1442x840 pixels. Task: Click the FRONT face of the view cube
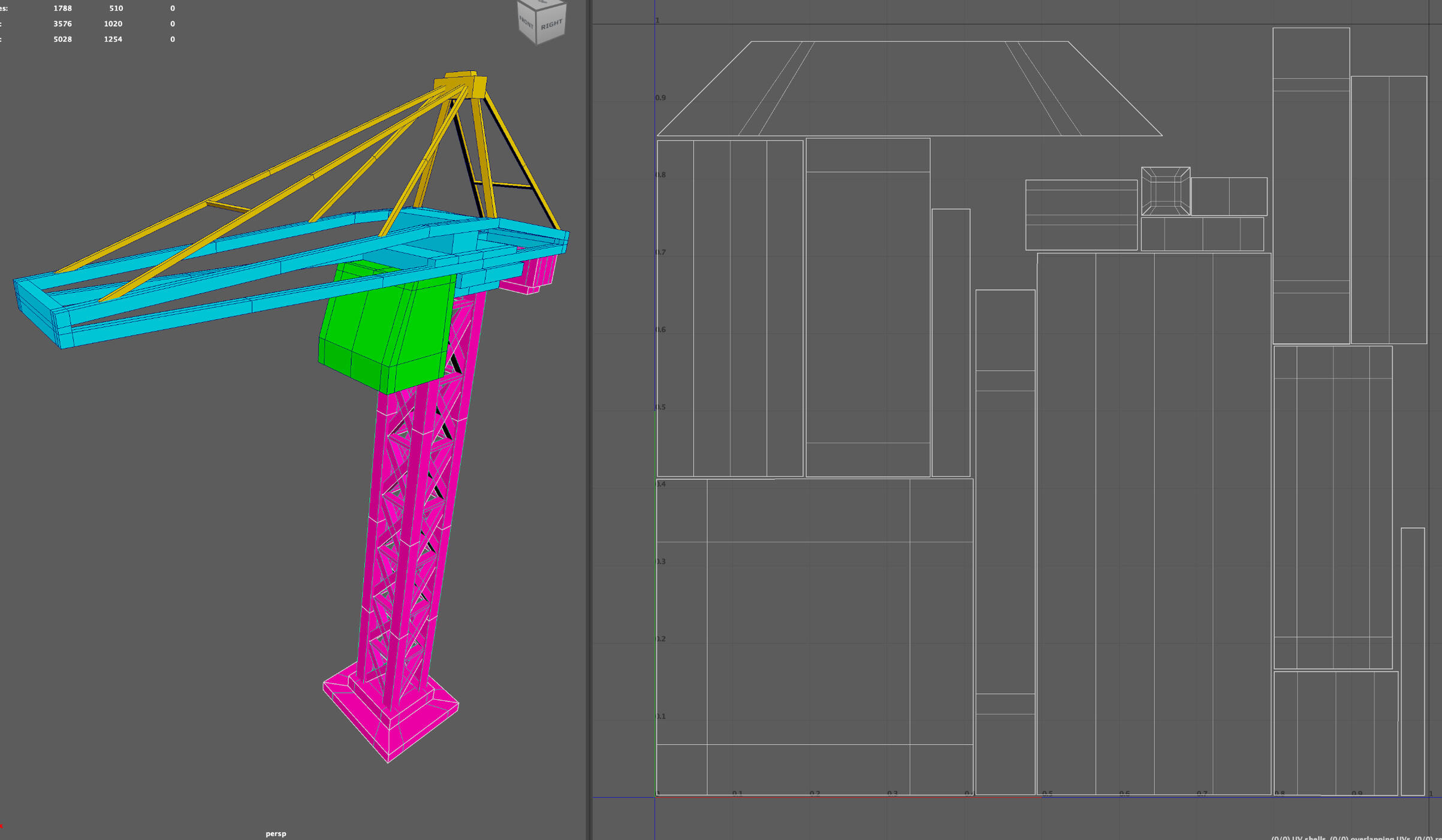(x=526, y=24)
